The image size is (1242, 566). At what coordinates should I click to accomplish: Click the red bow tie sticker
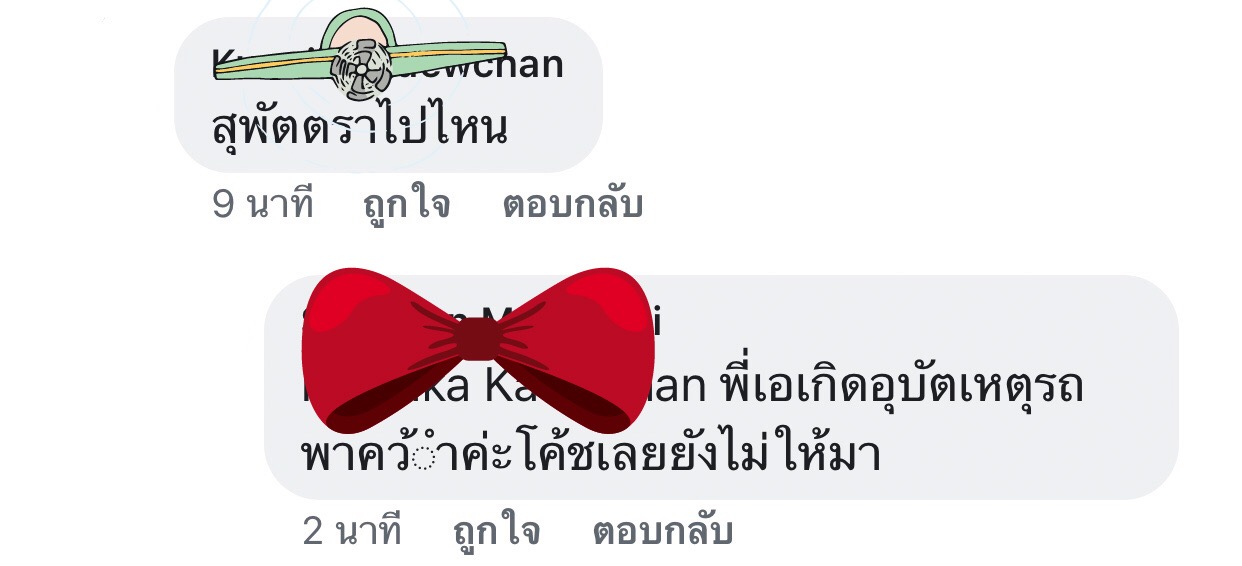[479, 350]
